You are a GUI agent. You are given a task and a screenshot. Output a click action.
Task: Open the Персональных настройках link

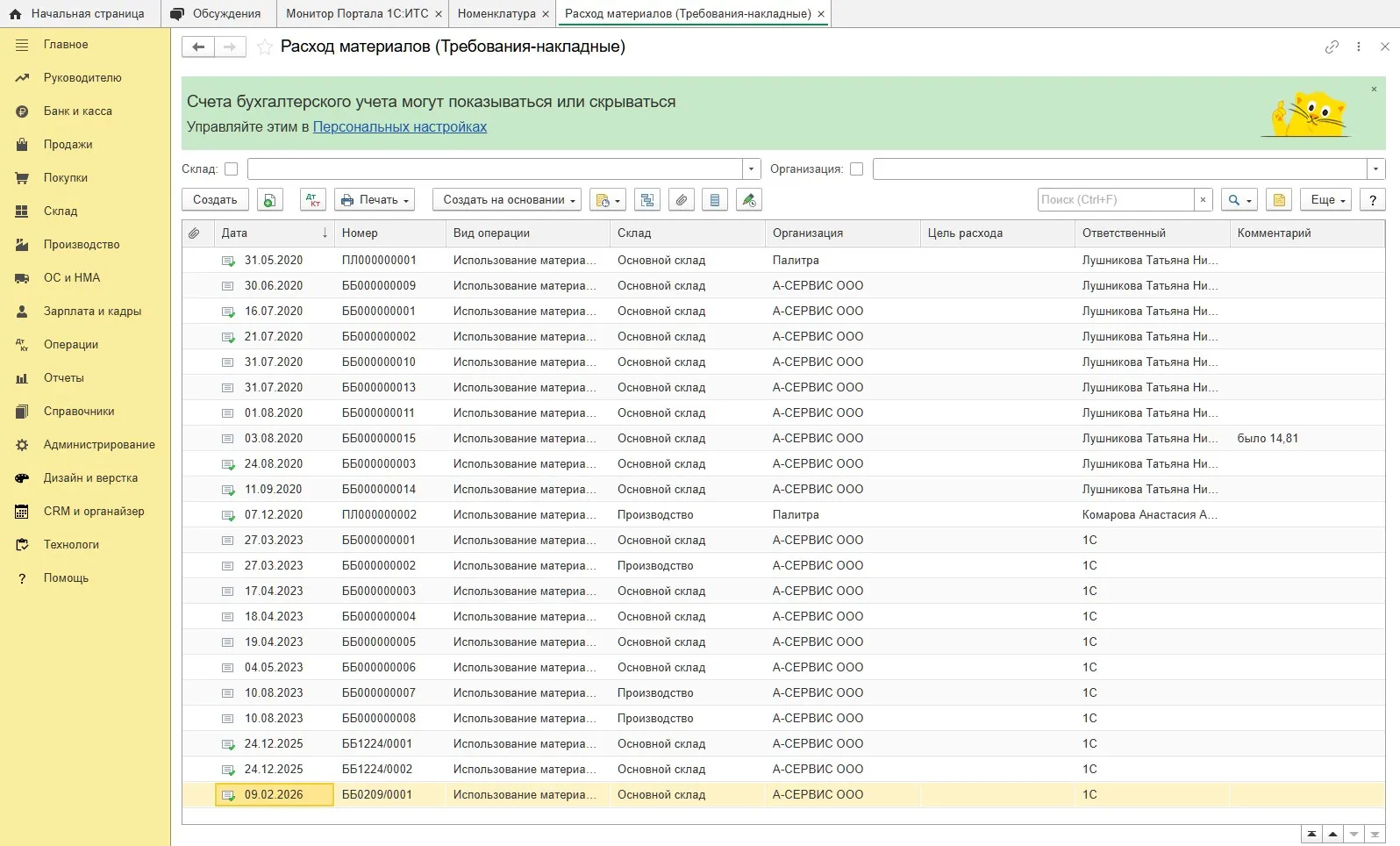[400, 127]
